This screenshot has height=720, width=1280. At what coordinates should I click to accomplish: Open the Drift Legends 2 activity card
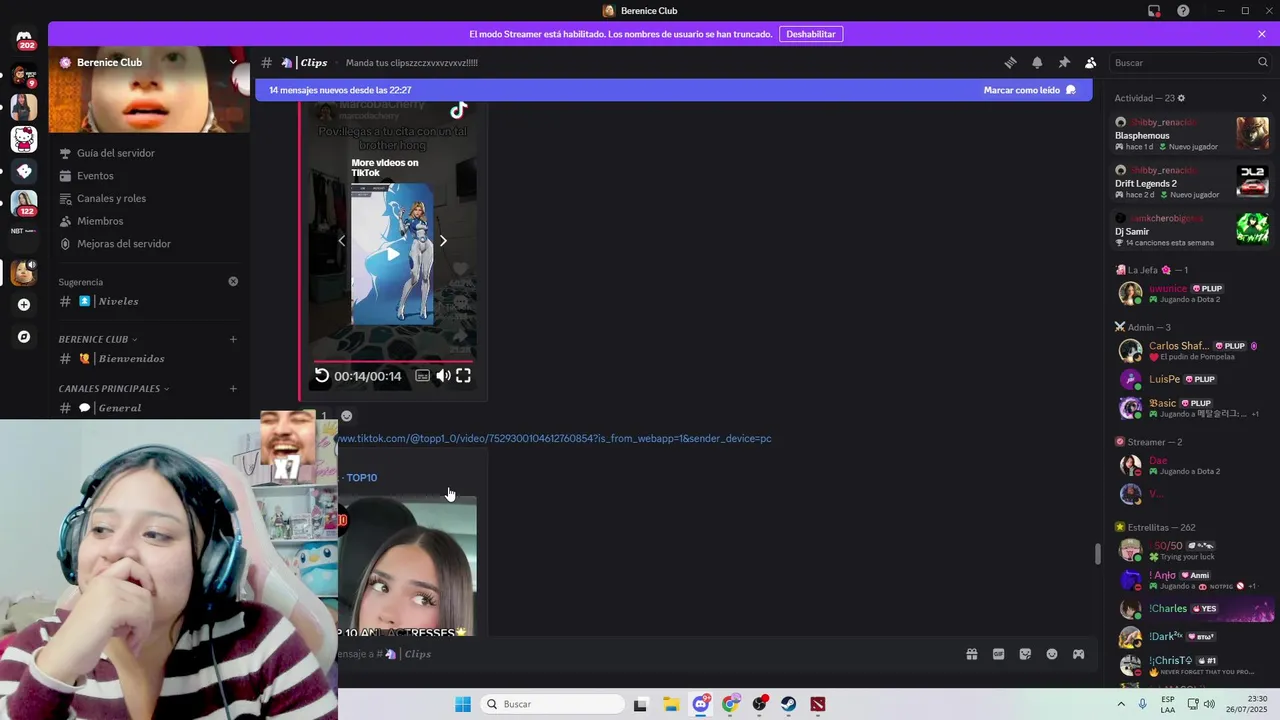[x=1192, y=182]
